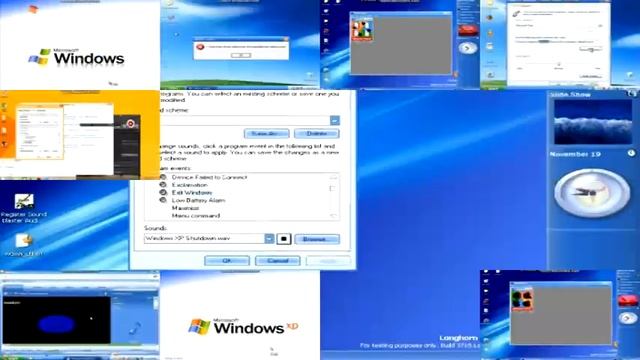The height and width of the screenshot is (360, 640).
Task: Click the Delete button for sound scheme
Action: [316, 133]
